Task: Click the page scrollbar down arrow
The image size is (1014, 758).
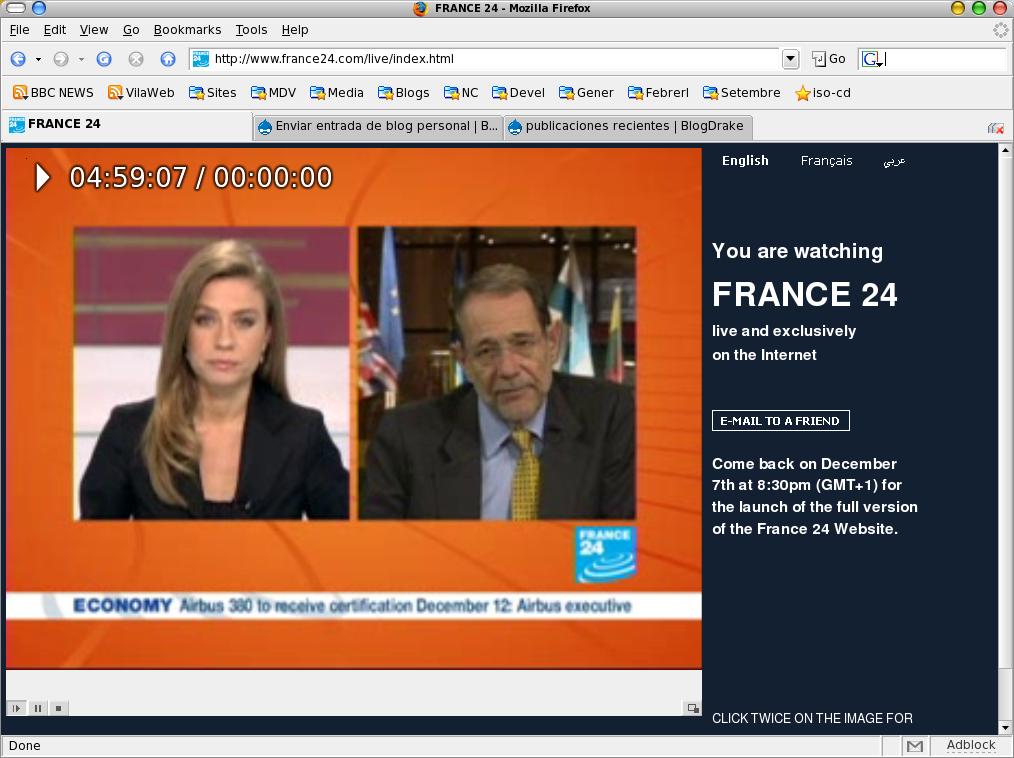Action: click(x=1005, y=728)
